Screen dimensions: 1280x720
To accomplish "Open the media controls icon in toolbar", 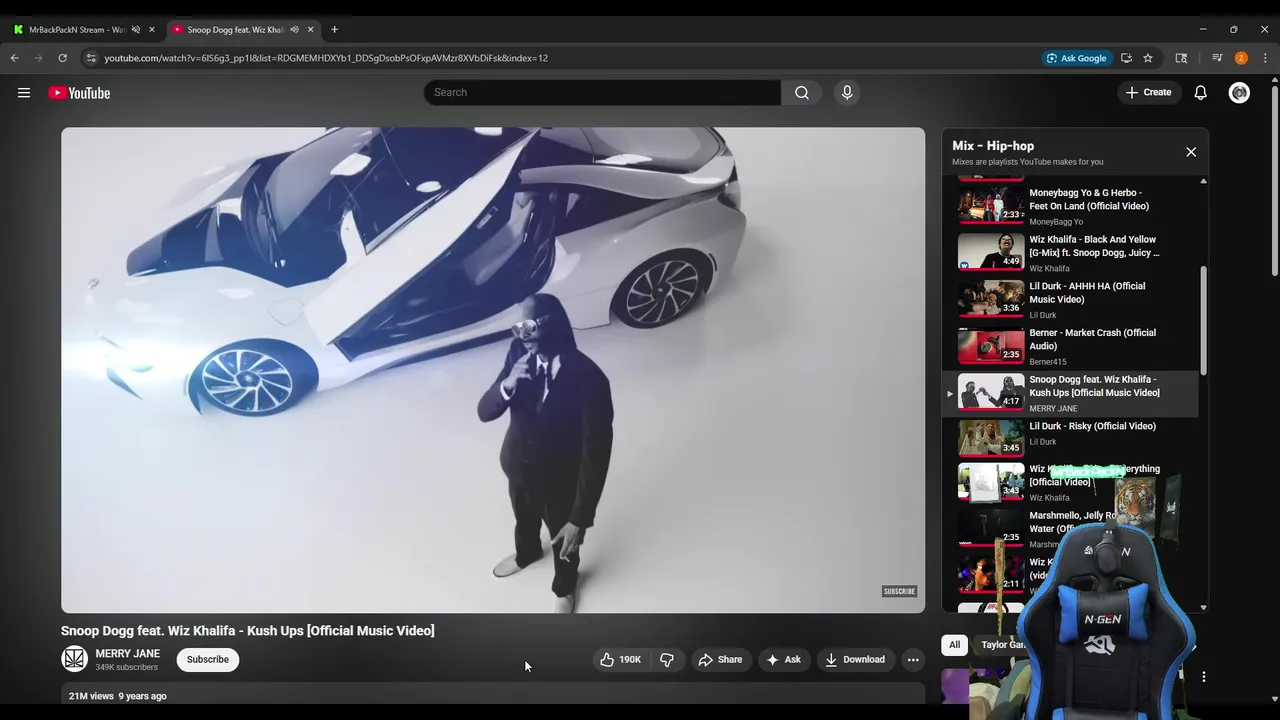I will tap(1217, 58).
